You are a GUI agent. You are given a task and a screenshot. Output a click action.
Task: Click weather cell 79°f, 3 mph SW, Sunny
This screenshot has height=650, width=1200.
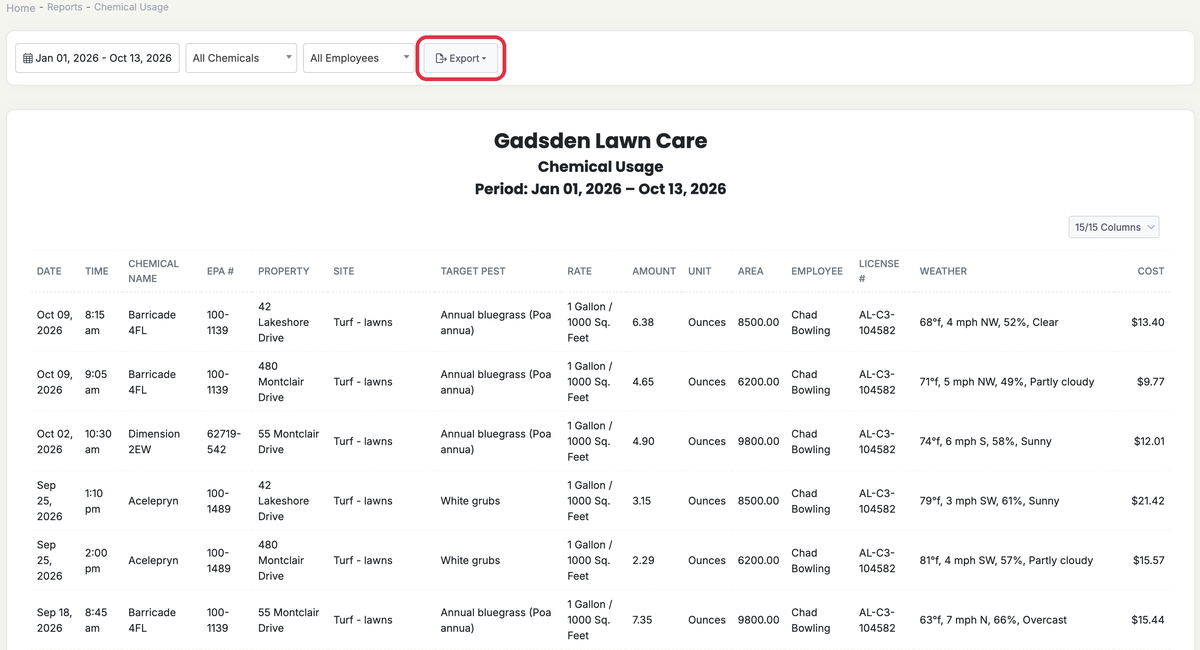990,501
